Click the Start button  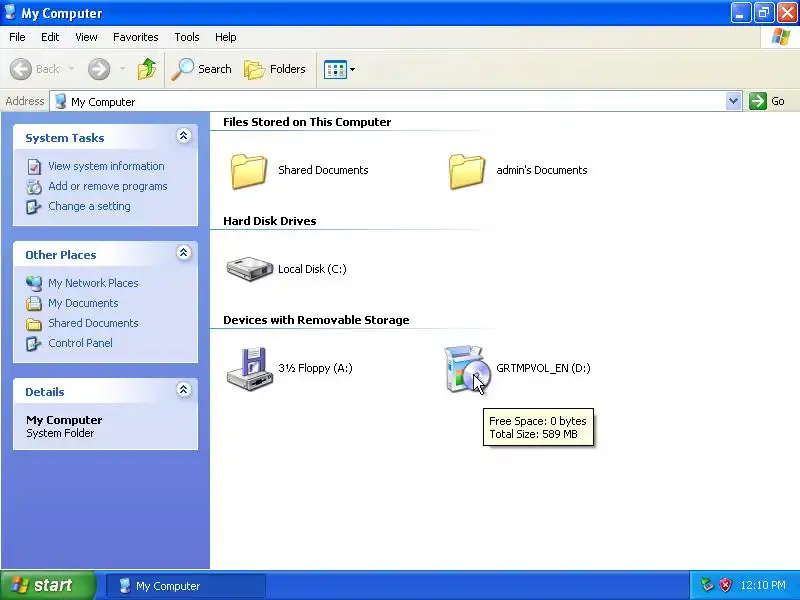click(x=48, y=585)
